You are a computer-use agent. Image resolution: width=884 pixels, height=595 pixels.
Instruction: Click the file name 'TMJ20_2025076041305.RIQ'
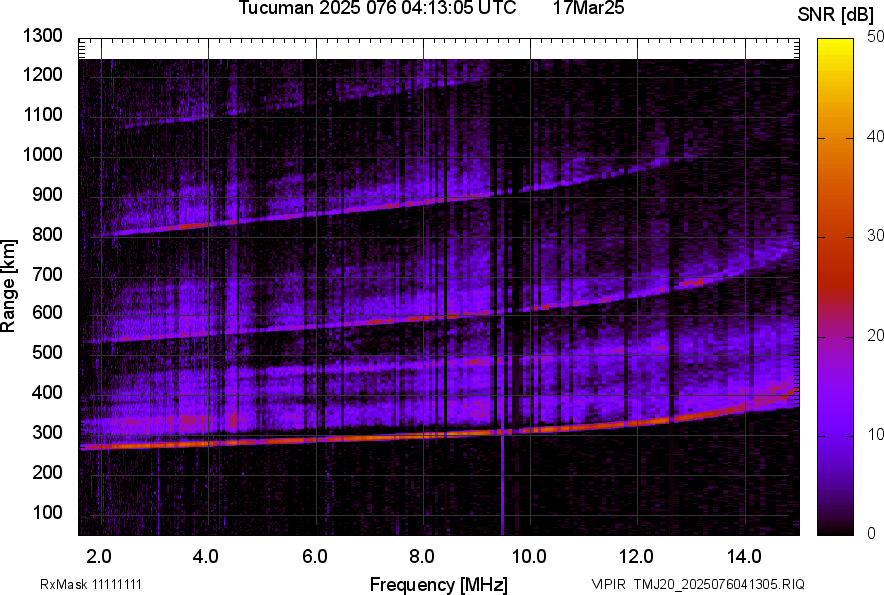click(x=719, y=584)
